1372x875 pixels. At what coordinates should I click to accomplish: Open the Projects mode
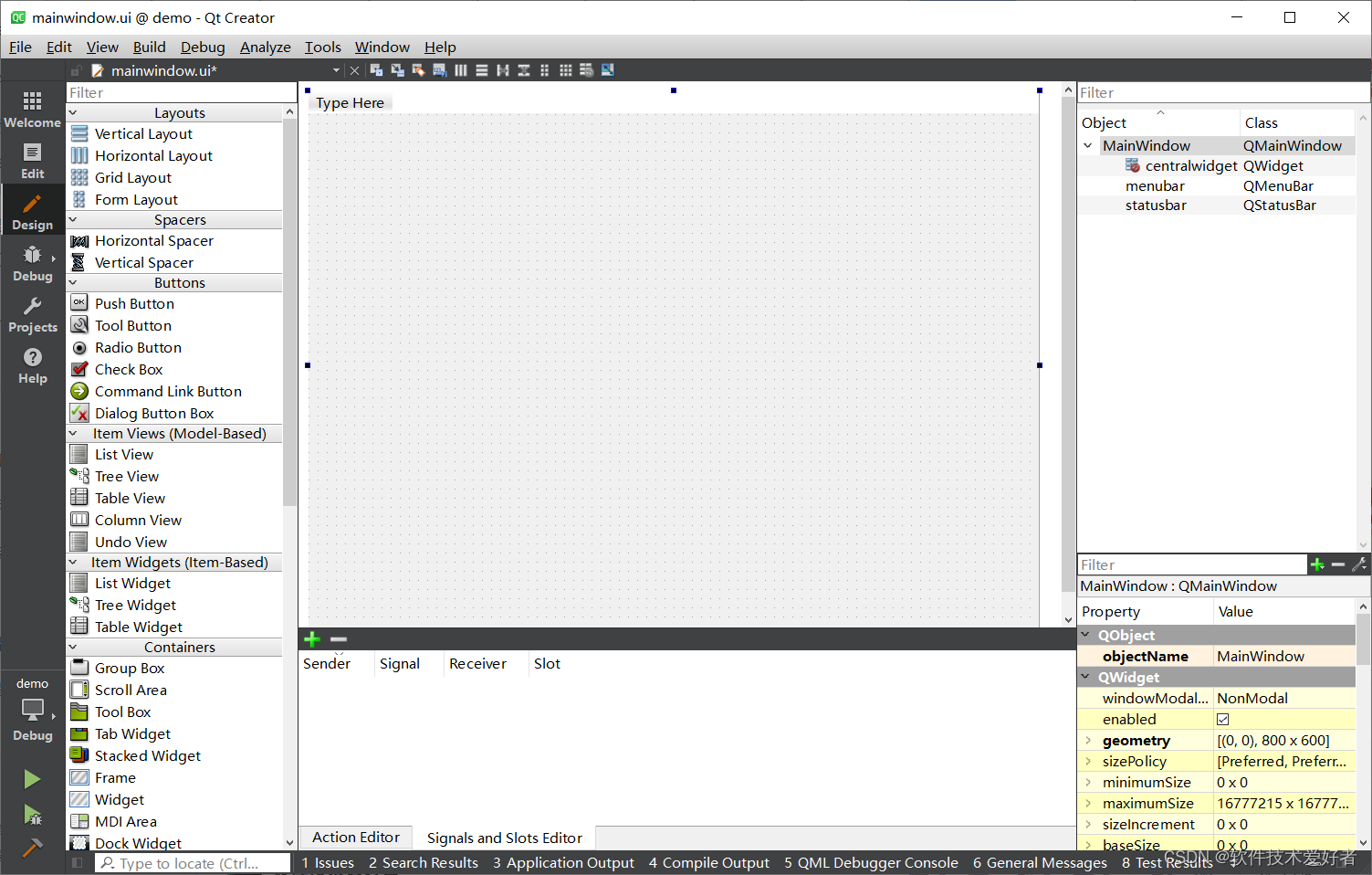pos(32,313)
